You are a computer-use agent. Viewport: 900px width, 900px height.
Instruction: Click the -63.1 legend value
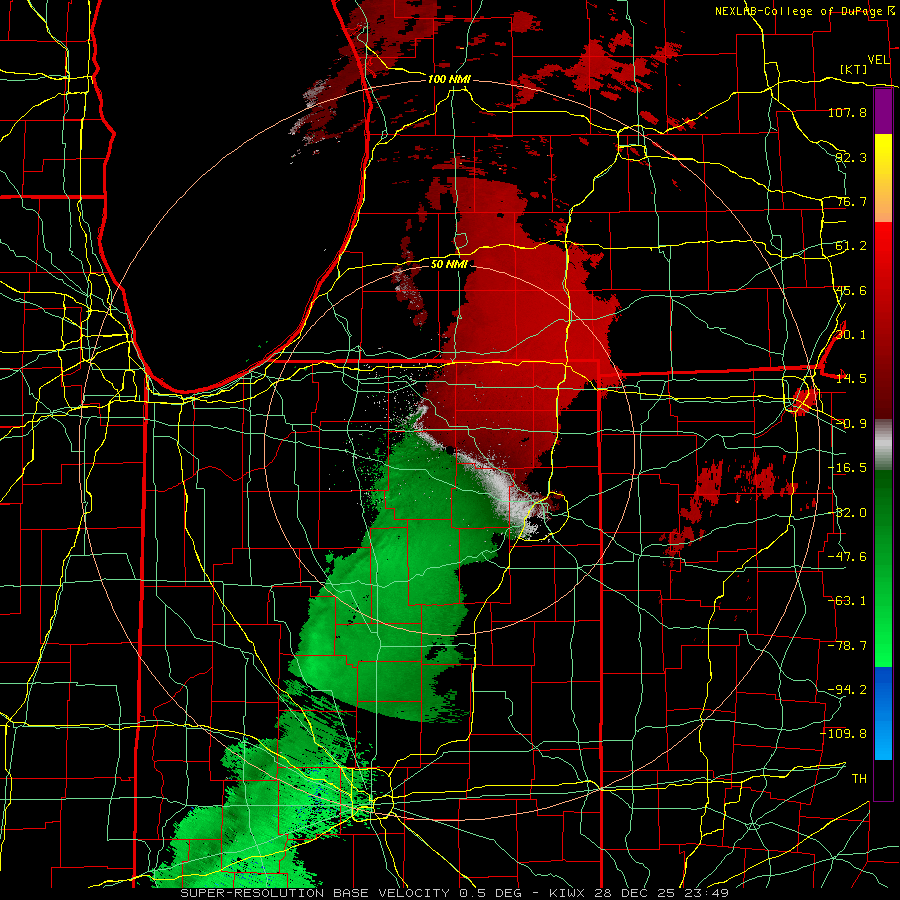(x=847, y=601)
